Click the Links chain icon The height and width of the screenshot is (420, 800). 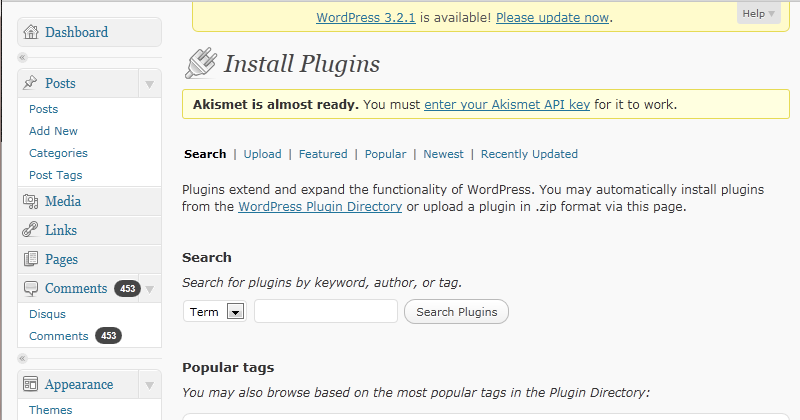pos(30,231)
